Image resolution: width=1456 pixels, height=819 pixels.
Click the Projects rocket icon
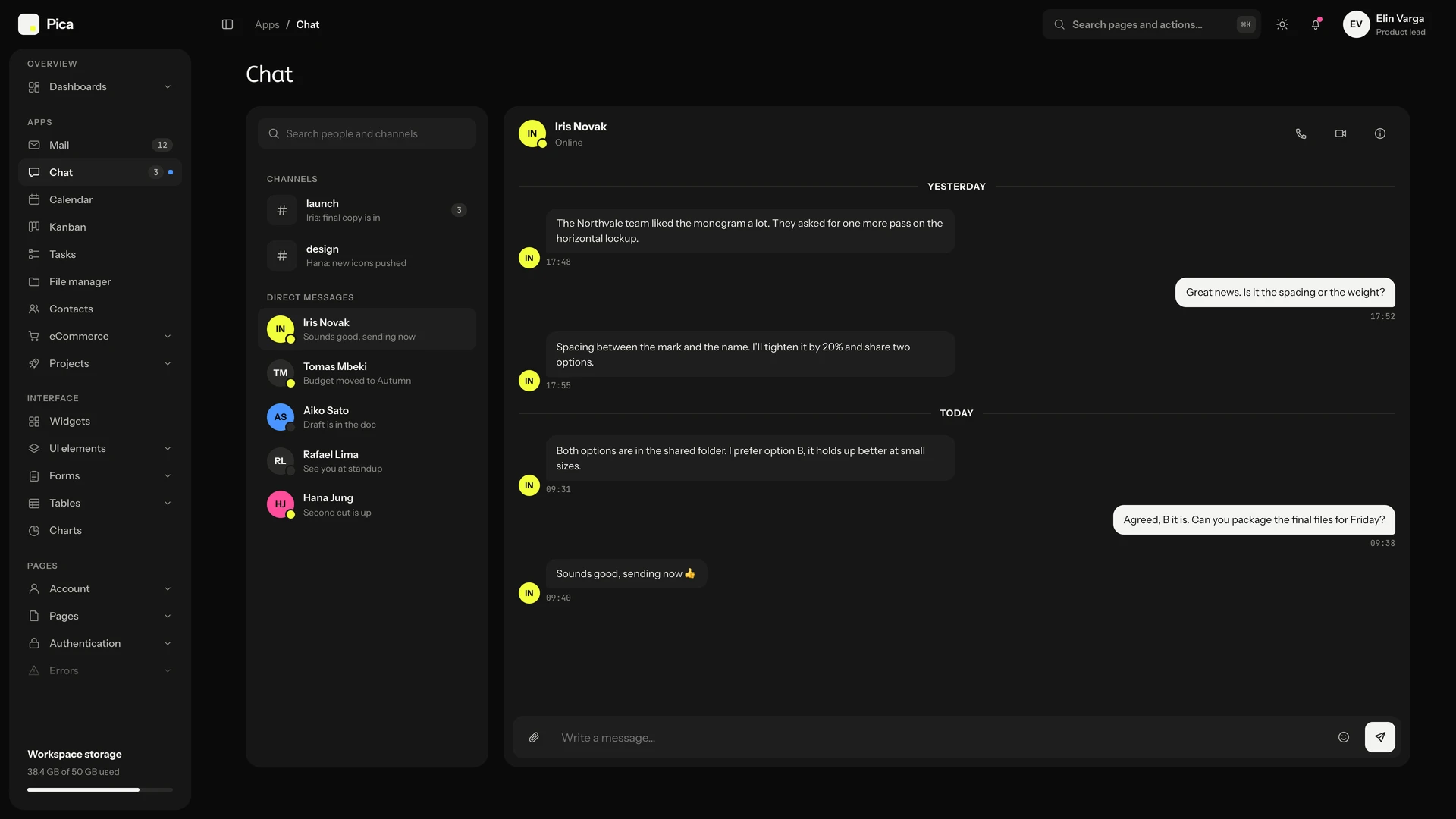tap(34, 363)
